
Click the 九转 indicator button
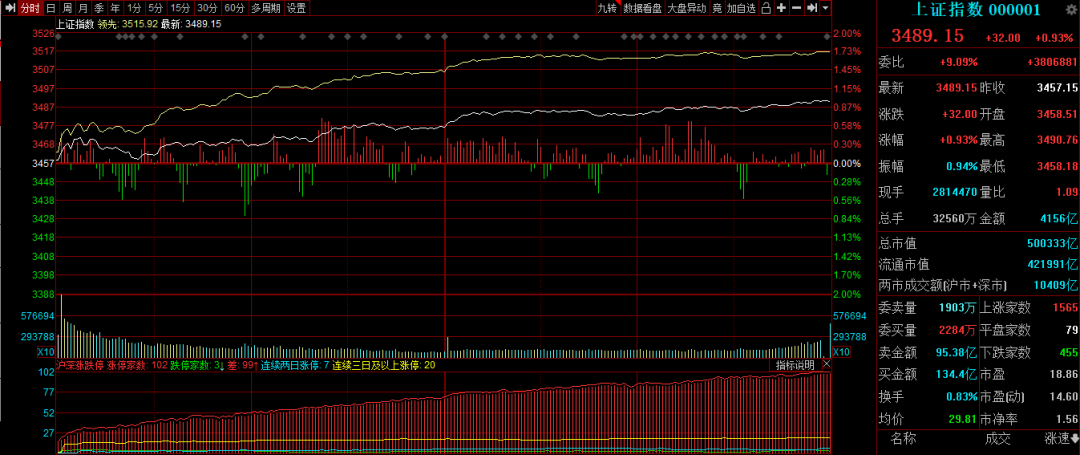pos(608,8)
